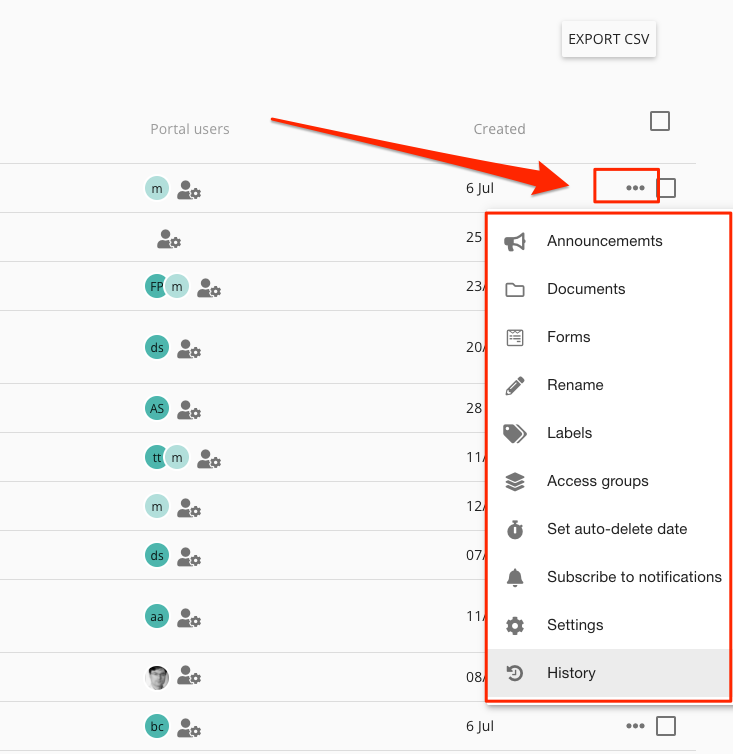Select Settings in the context menu
Image resolution: width=733 pixels, height=754 pixels.
click(x=575, y=625)
